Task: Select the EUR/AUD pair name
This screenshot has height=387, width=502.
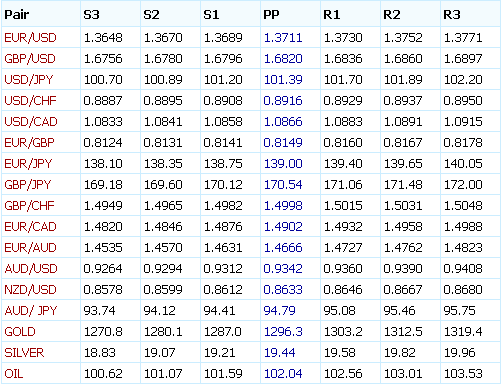Action: (30, 248)
